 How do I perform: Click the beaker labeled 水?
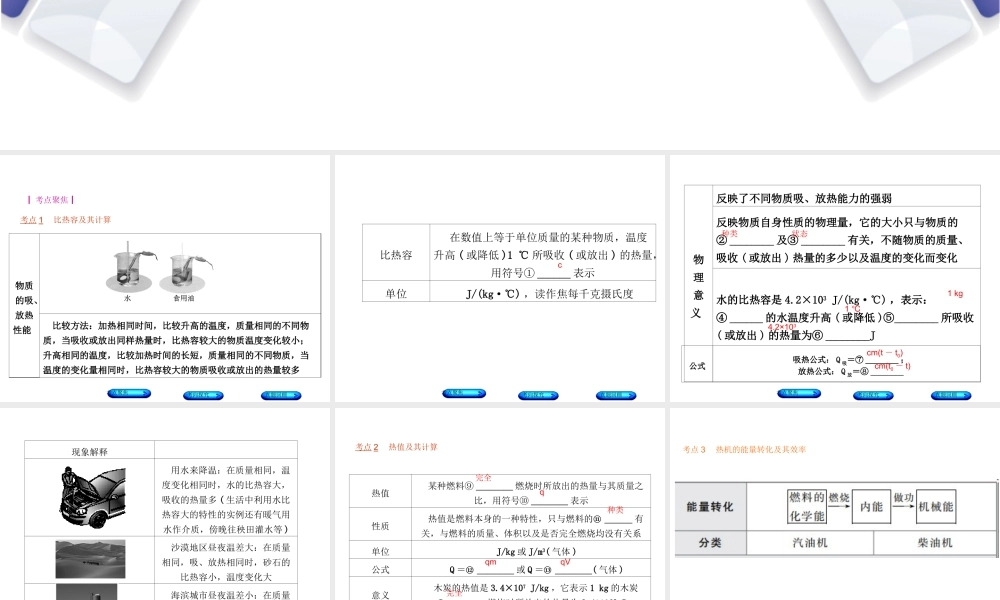tap(132, 269)
